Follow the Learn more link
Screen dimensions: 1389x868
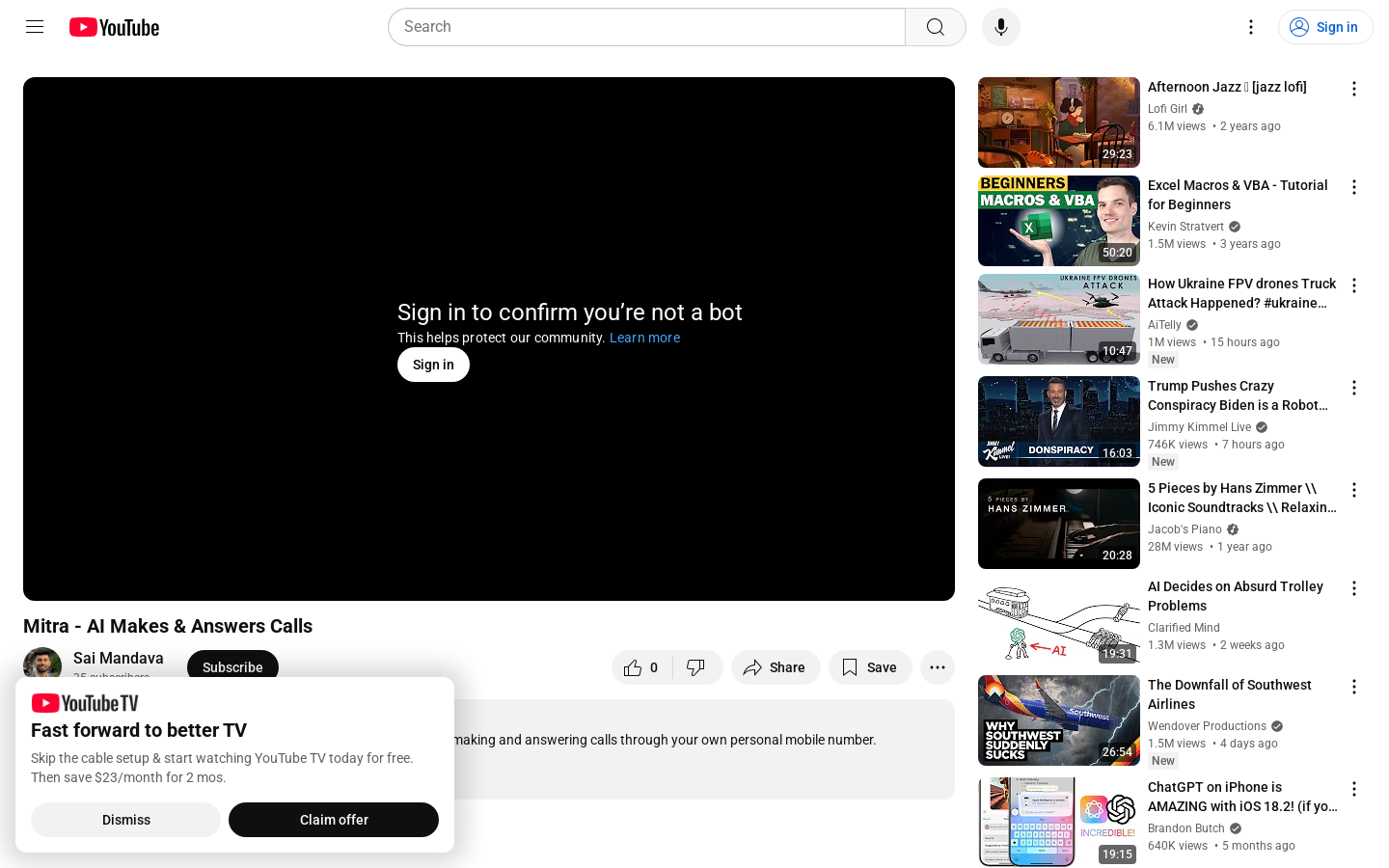pyautogui.click(x=644, y=338)
